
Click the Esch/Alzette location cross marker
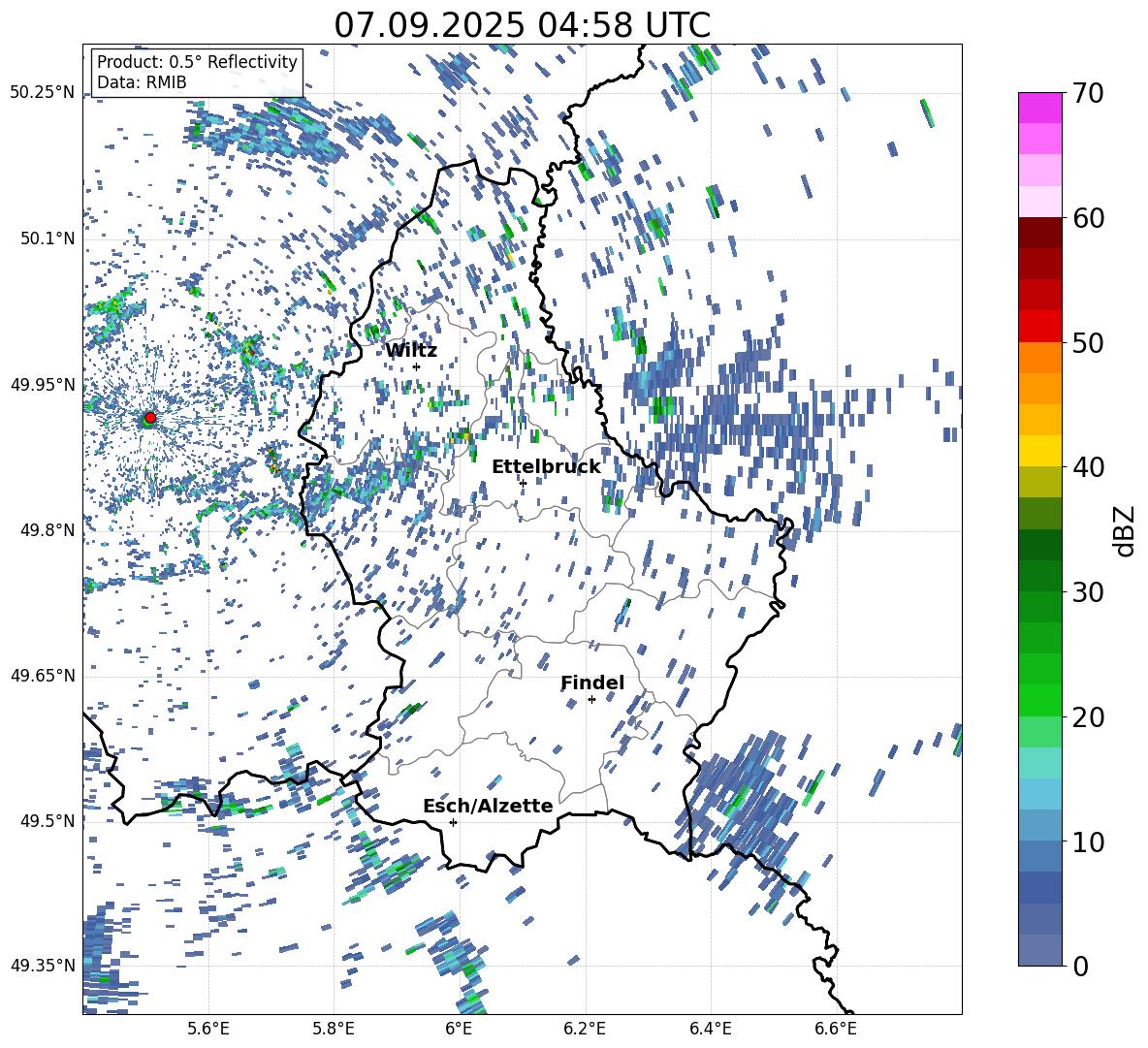tap(453, 822)
